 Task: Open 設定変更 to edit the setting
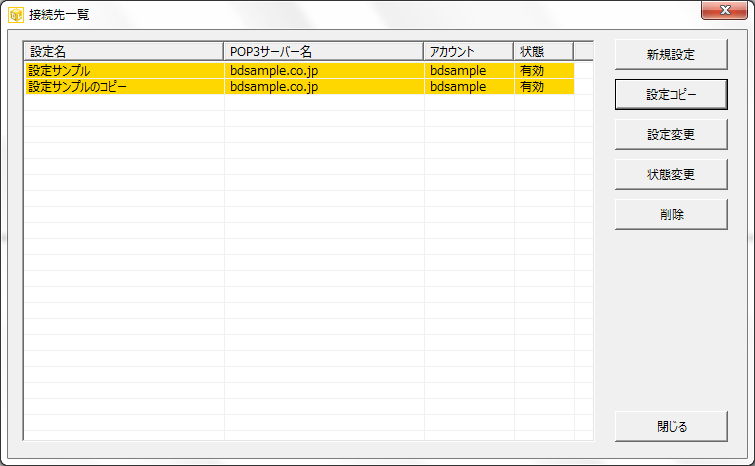click(670, 134)
